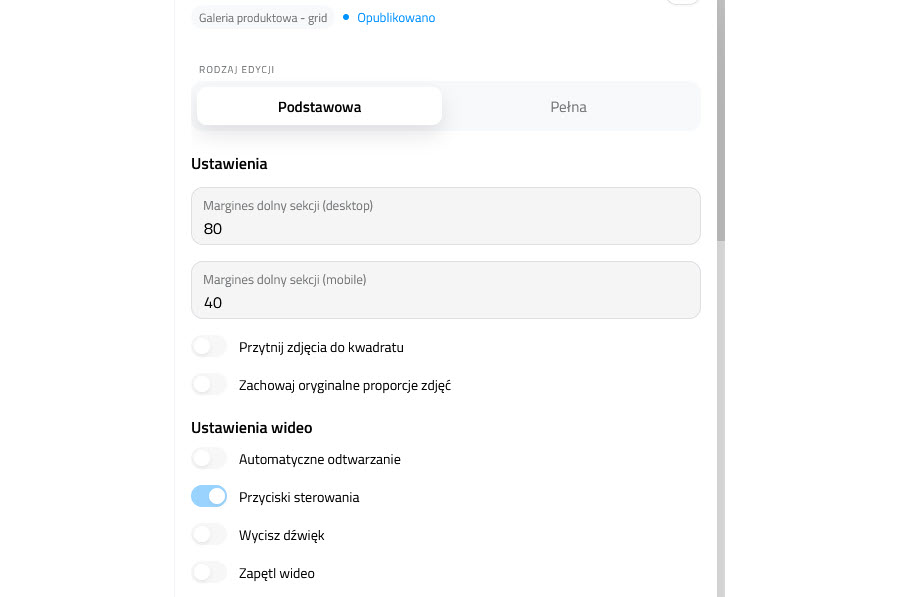Click the "Ustawienia" section heading
This screenshot has width=900, height=597.
[229, 163]
